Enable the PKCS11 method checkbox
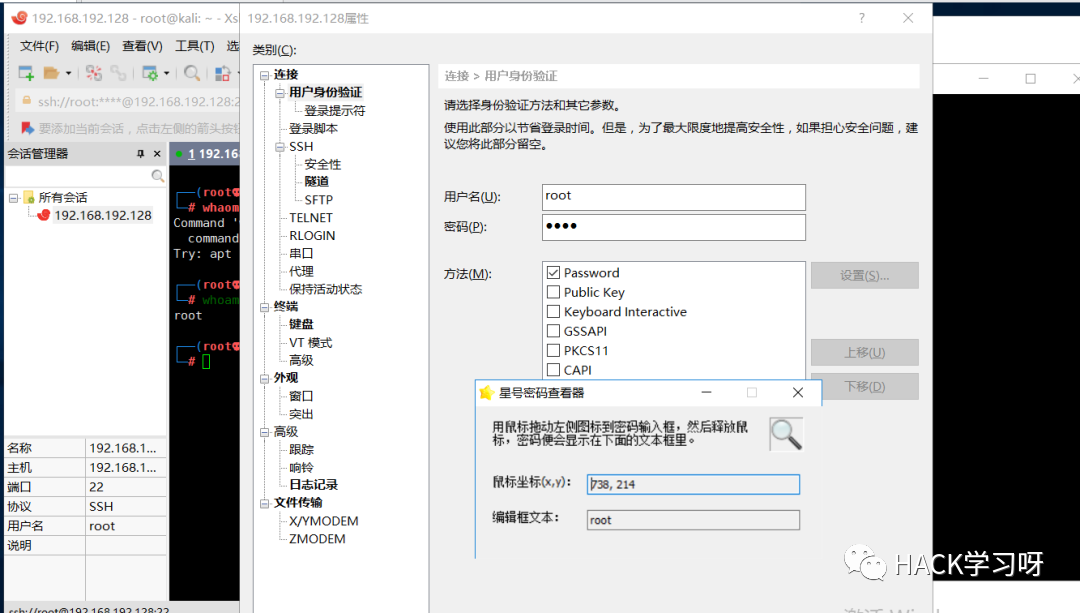Viewport: 1080px width, 613px height. click(553, 350)
